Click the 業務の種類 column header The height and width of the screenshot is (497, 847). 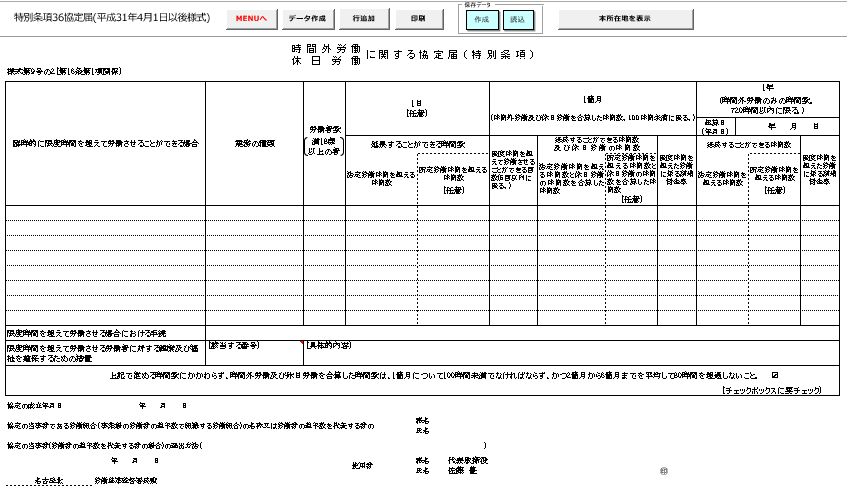[254, 144]
